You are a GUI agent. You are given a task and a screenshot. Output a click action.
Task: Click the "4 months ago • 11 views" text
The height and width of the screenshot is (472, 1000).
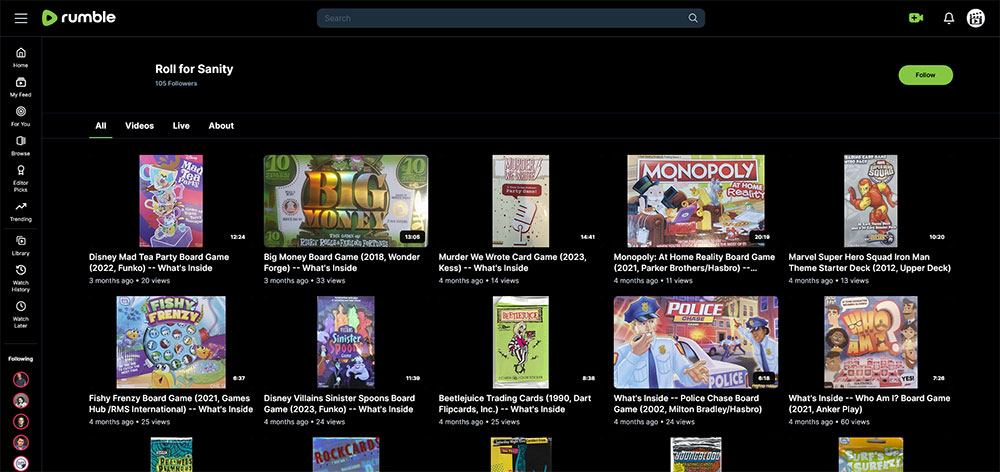[653, 281]
